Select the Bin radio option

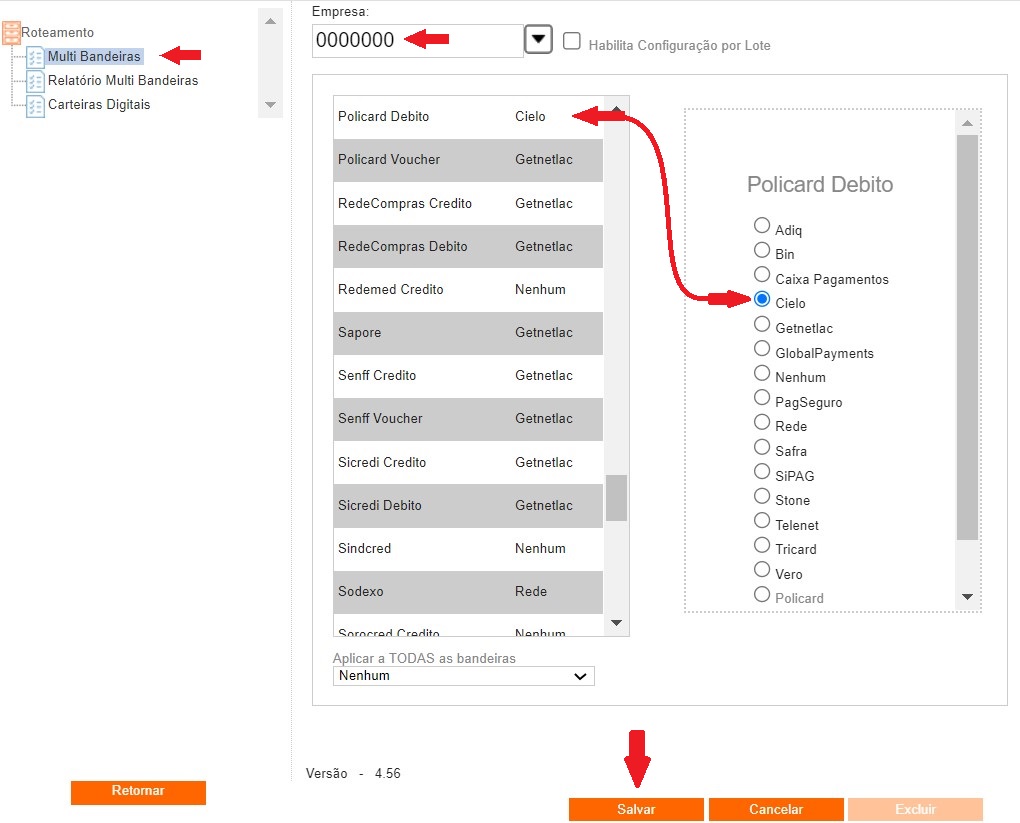click(x=762, y=250)
